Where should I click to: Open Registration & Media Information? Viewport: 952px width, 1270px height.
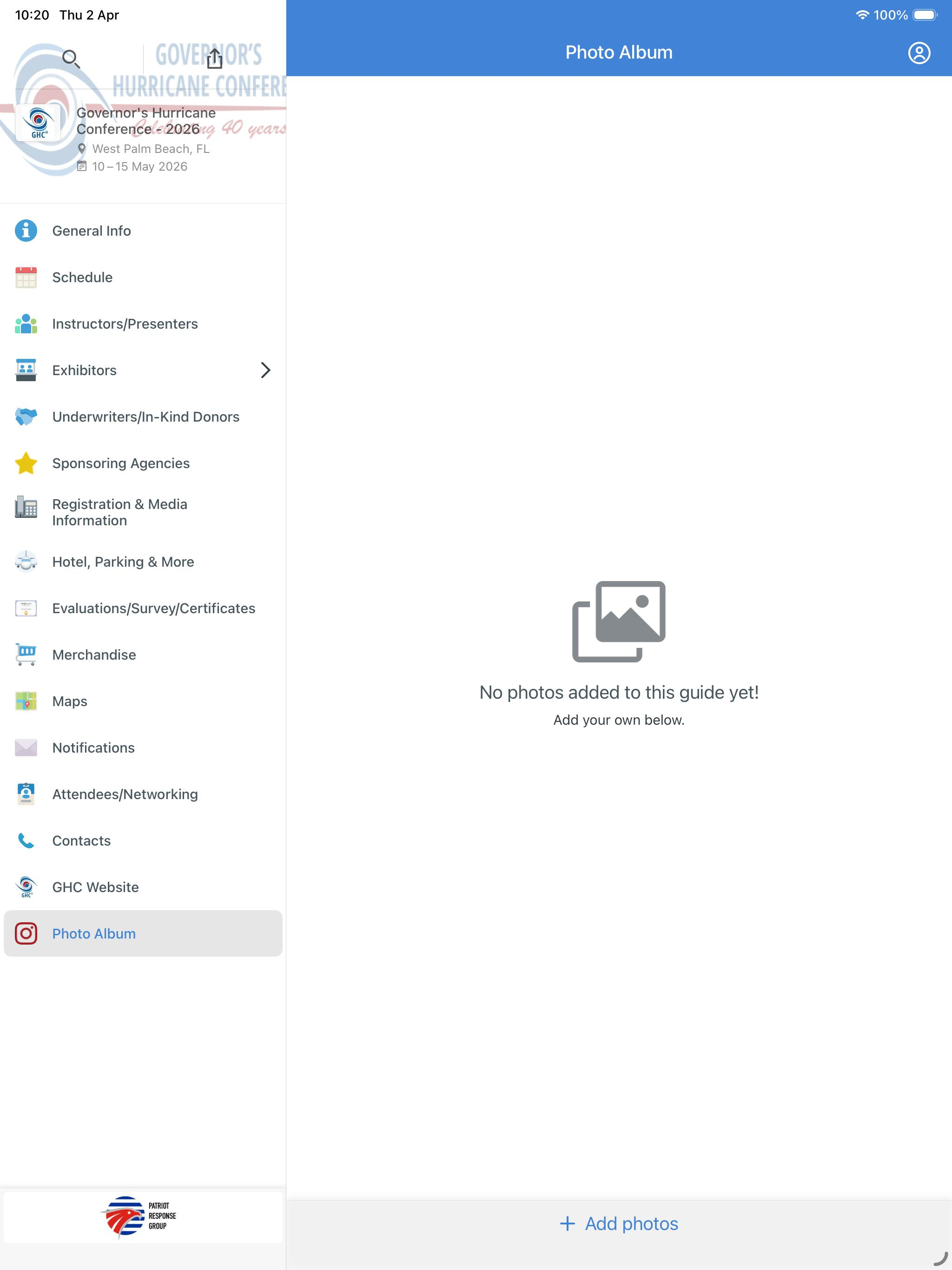pyautogui.click(x=143, y=512)
